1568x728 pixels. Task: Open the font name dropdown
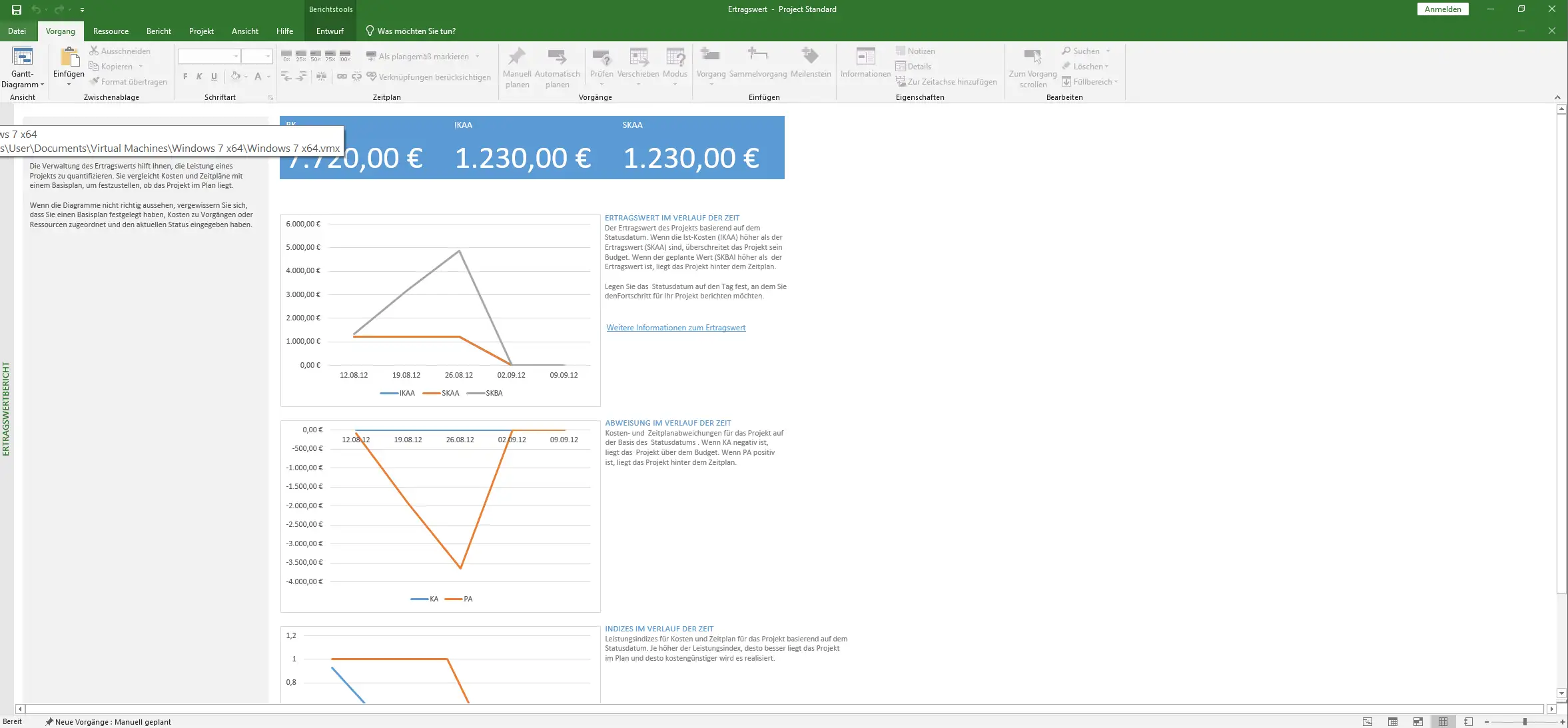[x=236, y=57]
